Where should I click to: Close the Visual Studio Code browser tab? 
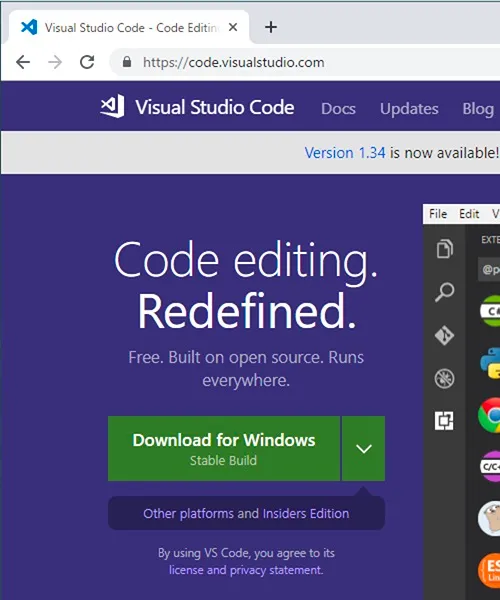click(x=233, y=27)
